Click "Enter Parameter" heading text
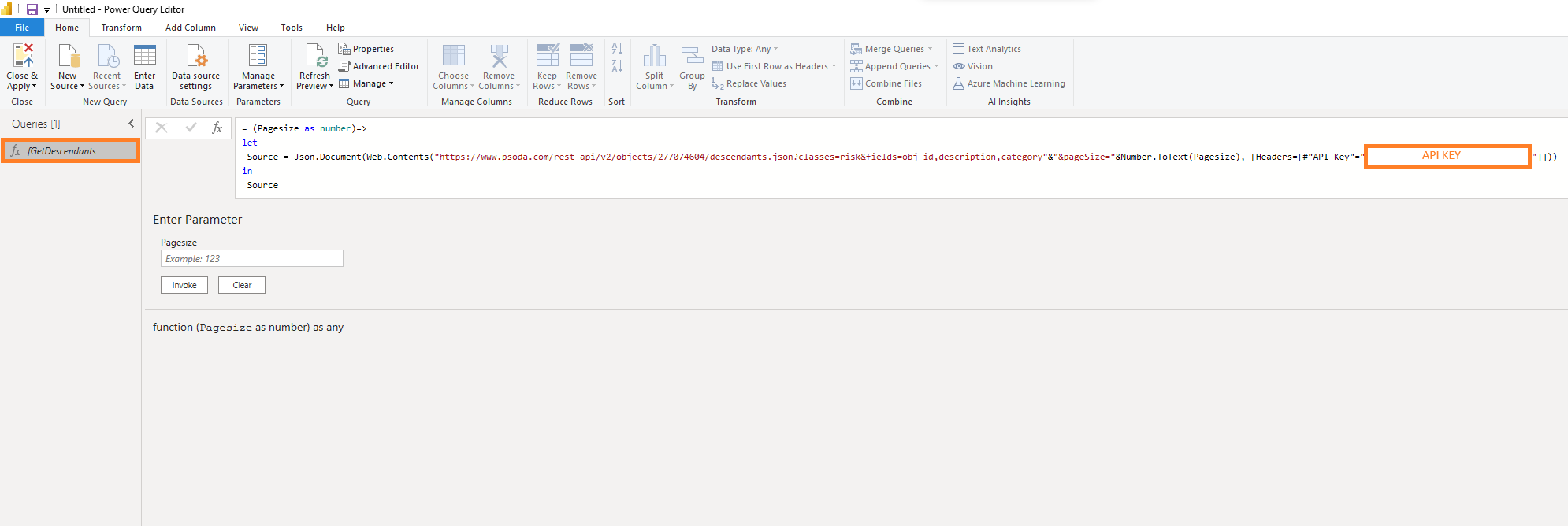The image size is (1568, 526). point(197,220)
